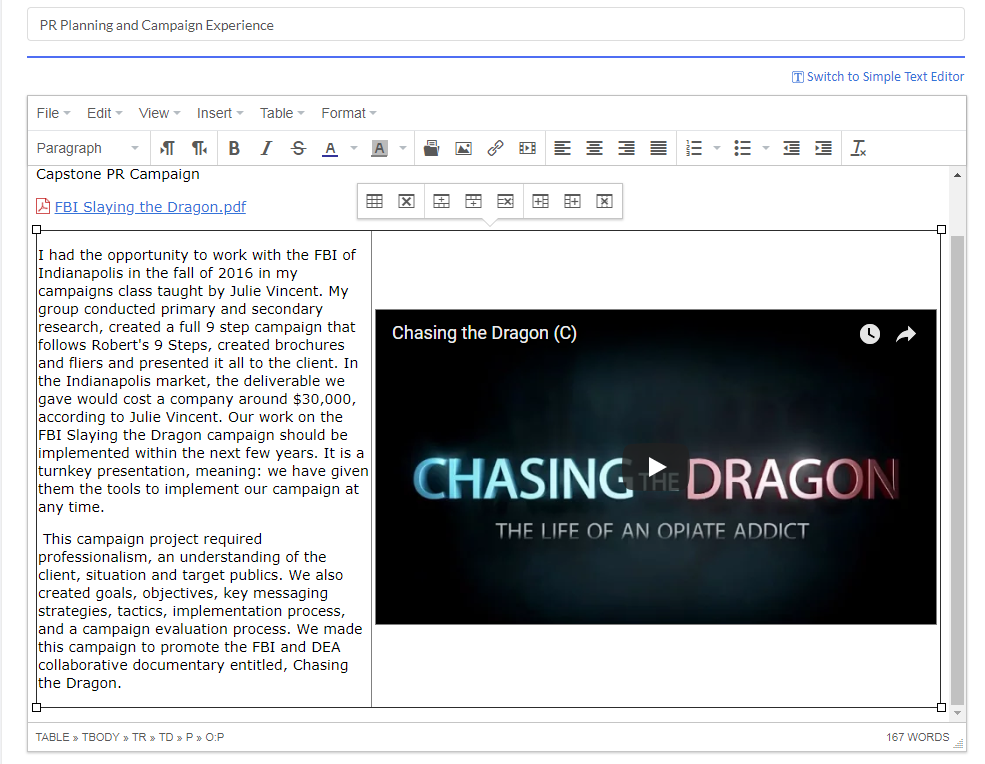Delete the current table row
This screenshot has height=764, width=985.
[x=505, y=201]
